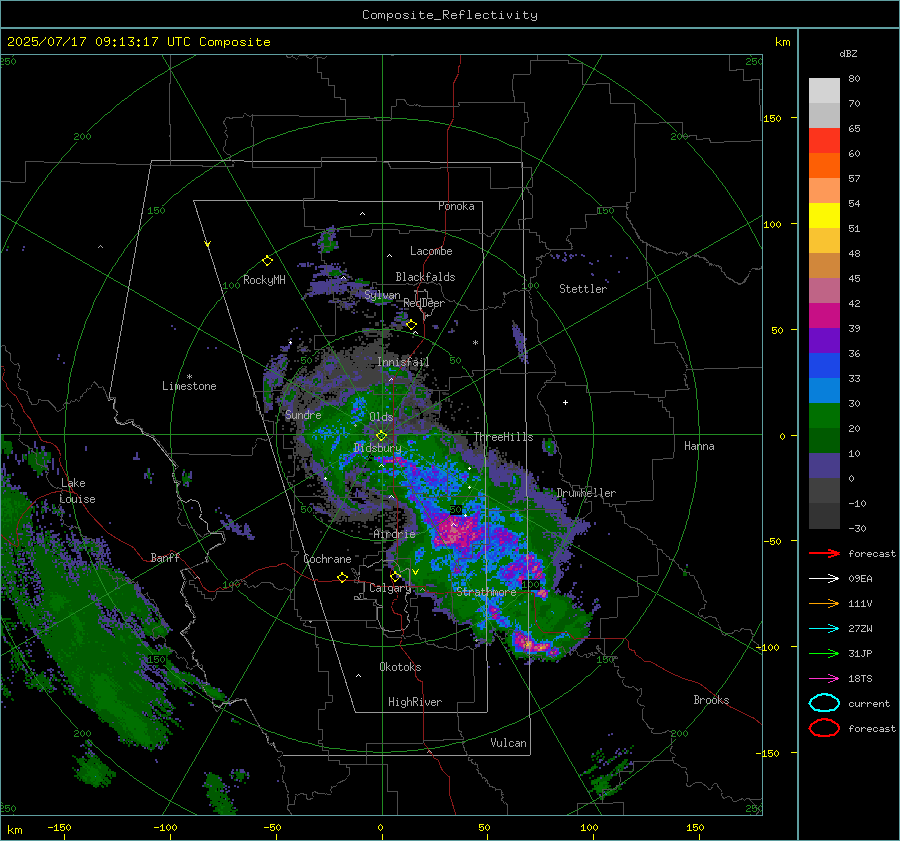Click the ThreeHills label
900x841 pixels.
coord(503,437)
